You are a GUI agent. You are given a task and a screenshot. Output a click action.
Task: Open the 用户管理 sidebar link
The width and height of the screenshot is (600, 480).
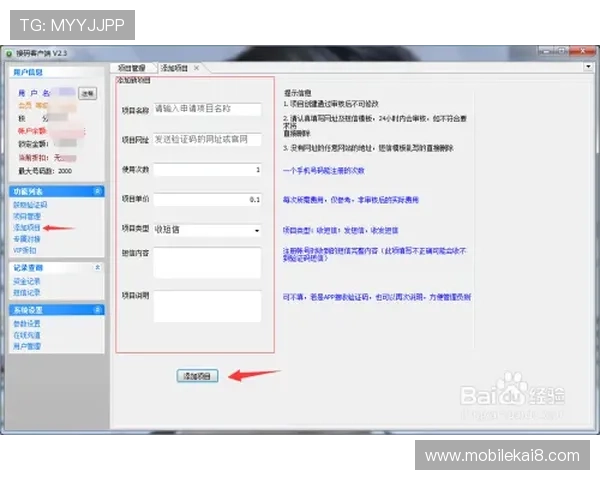point(27,346)
